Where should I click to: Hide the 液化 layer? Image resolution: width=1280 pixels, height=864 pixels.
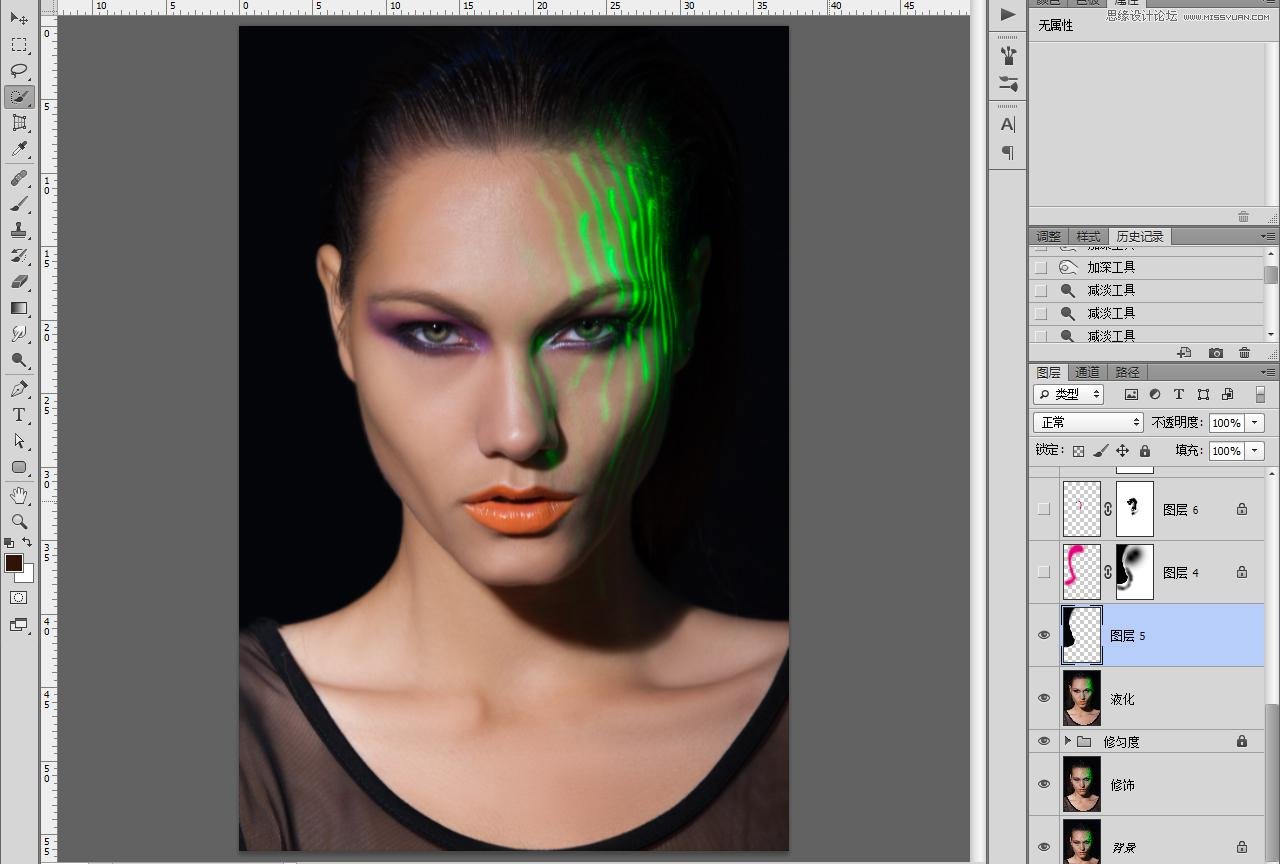point(1044,698)
